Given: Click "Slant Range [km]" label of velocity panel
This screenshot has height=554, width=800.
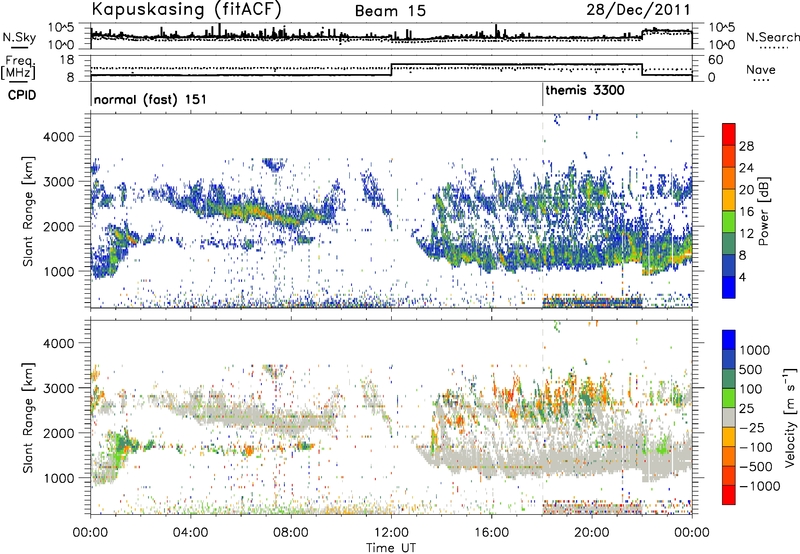Looking at the screenshot, I should tap(28, 418).
